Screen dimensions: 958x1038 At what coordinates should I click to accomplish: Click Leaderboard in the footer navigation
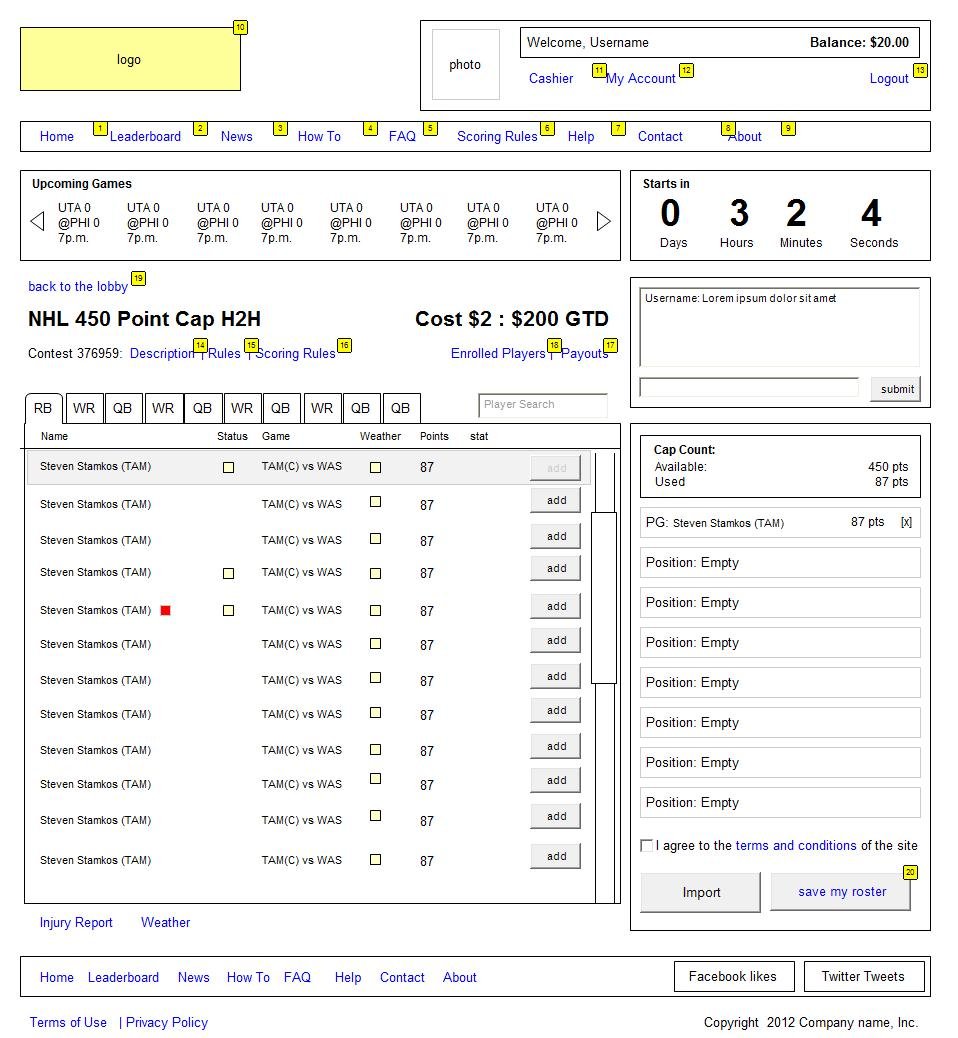point(123,977)
